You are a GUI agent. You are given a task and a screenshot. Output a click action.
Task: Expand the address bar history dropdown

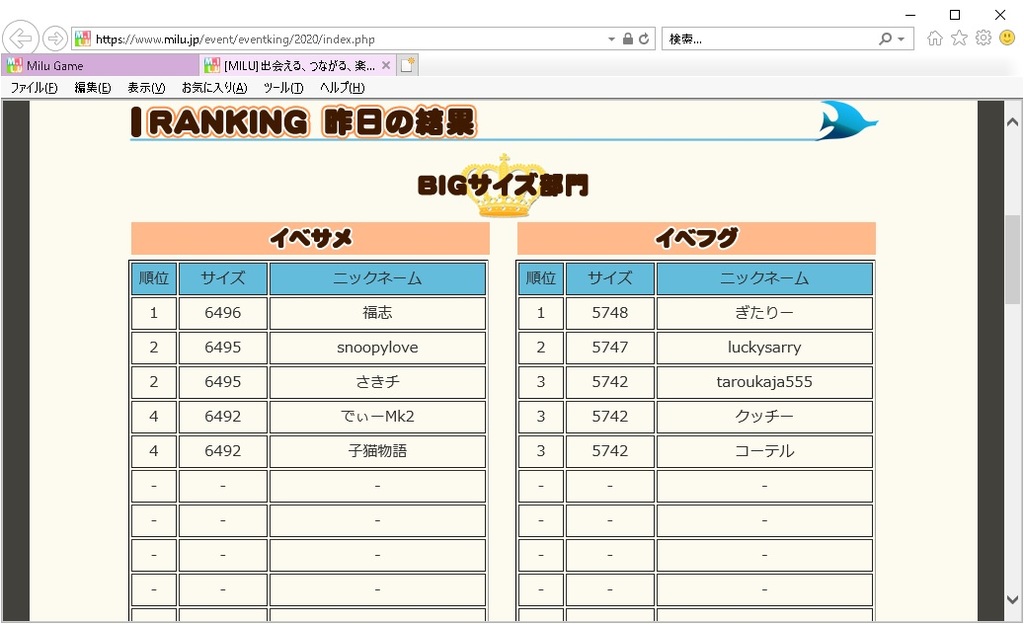pos(612,39)
